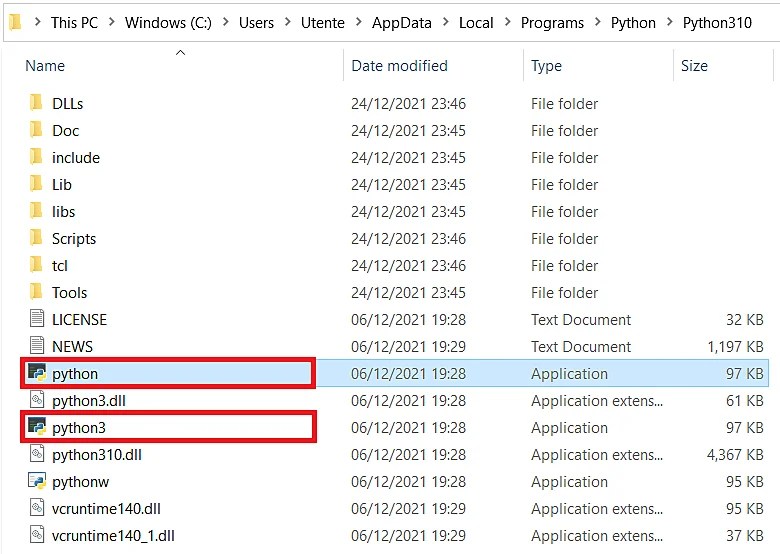Navigate to AppData breadcrumb

coord(402,22)
